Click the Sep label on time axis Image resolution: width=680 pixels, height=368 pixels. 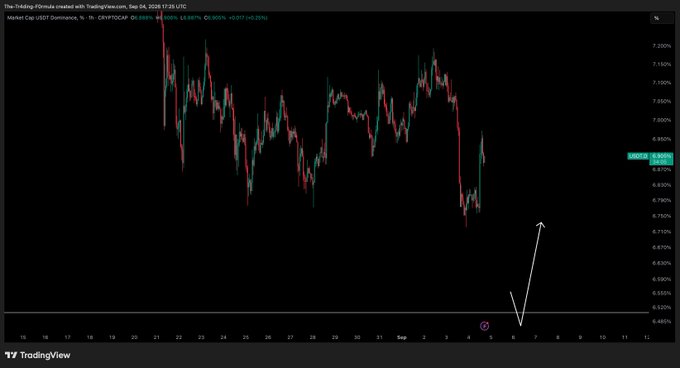click(402, 337)
